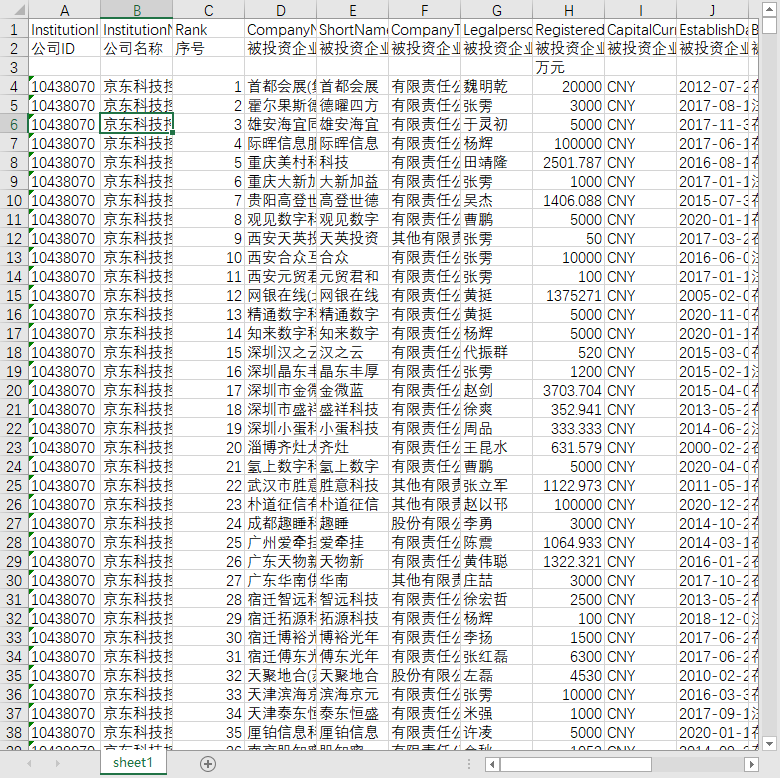Select column I header
The width and height of the screenshot is (780, 778).
(x=640, y=10)
